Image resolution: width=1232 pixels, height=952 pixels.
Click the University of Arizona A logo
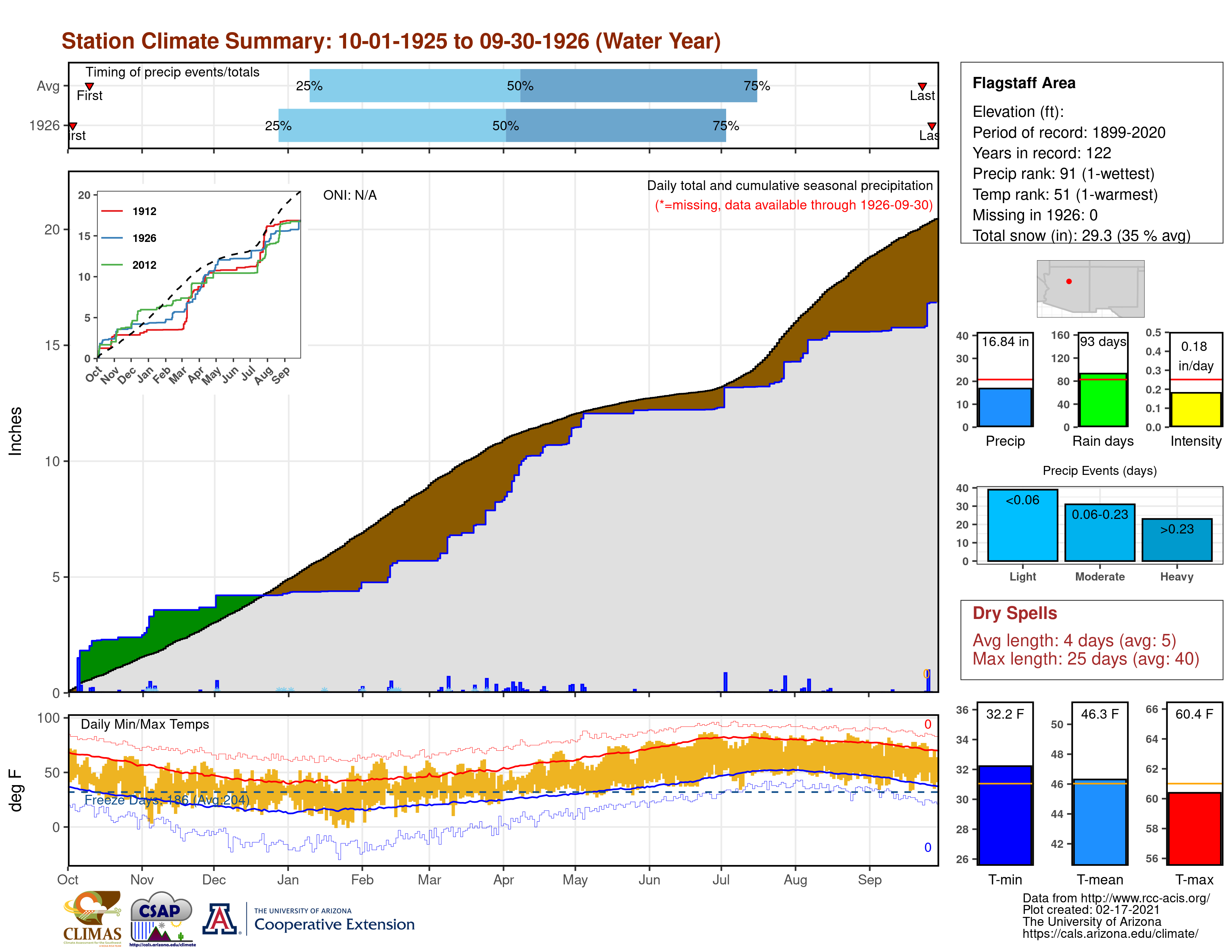coord(220,919)
